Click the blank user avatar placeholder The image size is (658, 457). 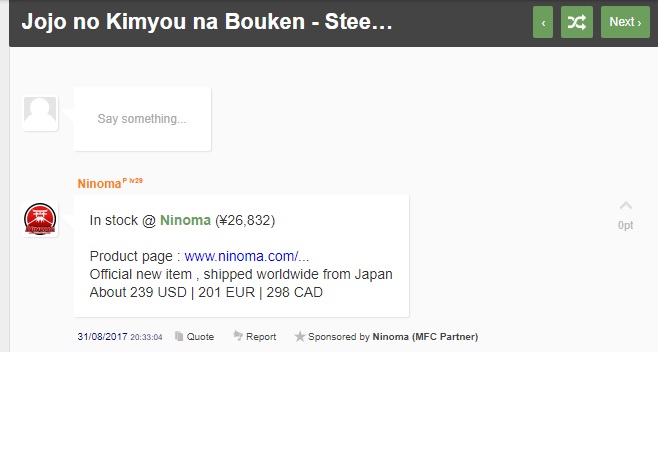pos(40,113)
